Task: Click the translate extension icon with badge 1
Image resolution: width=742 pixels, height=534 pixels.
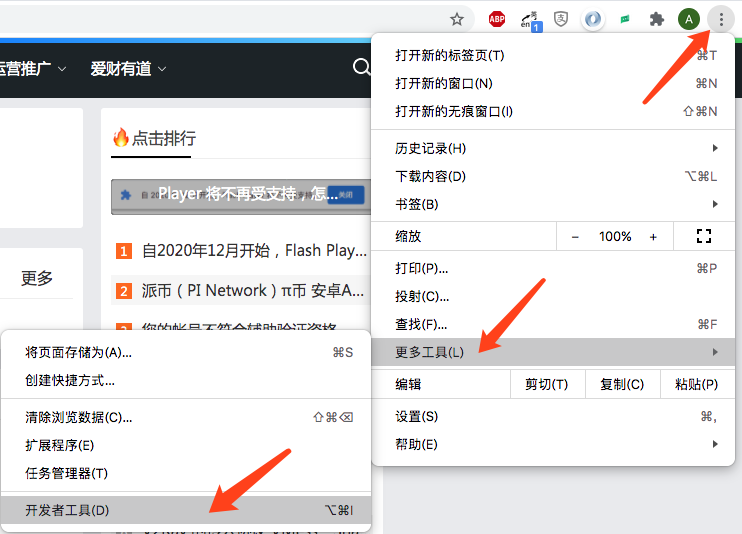Action: pyautogui.click(x=530, y=19)
